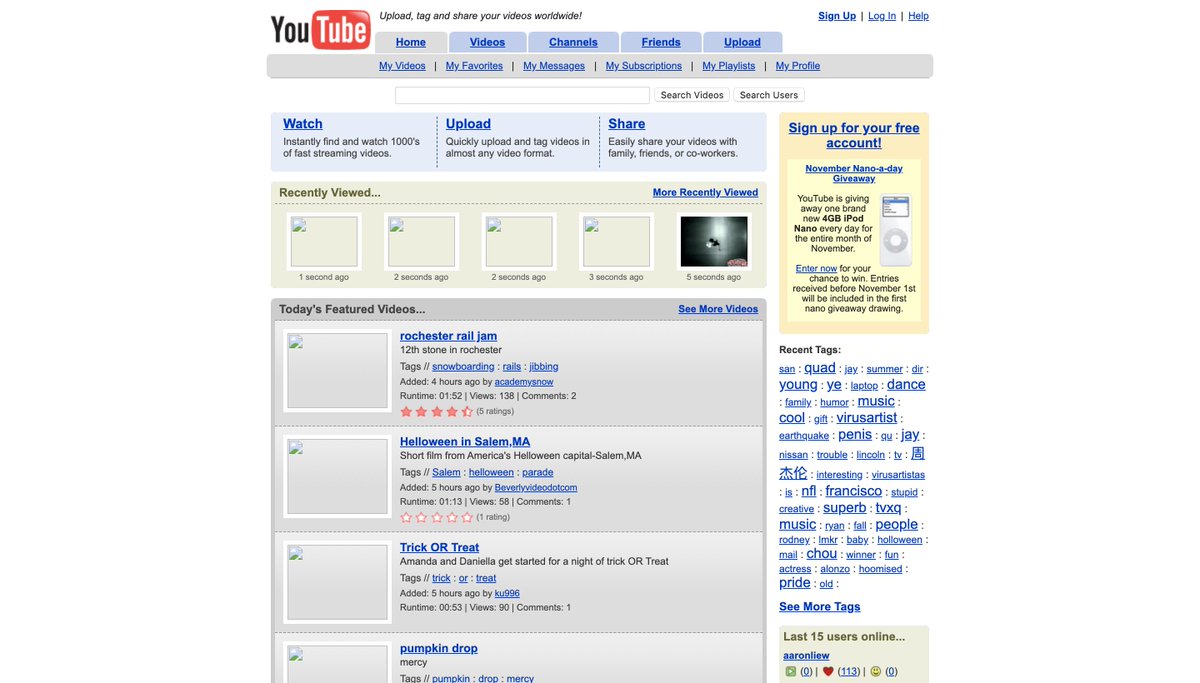Open uploader ku996's profile

point(507,593)
